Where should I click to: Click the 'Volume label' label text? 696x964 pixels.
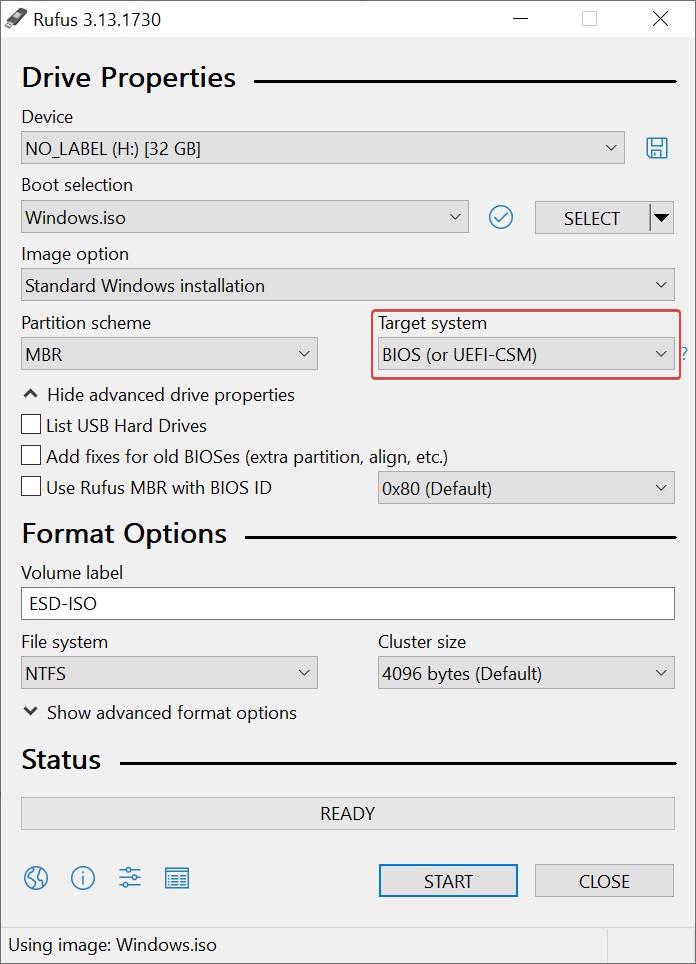pos(72,572)
